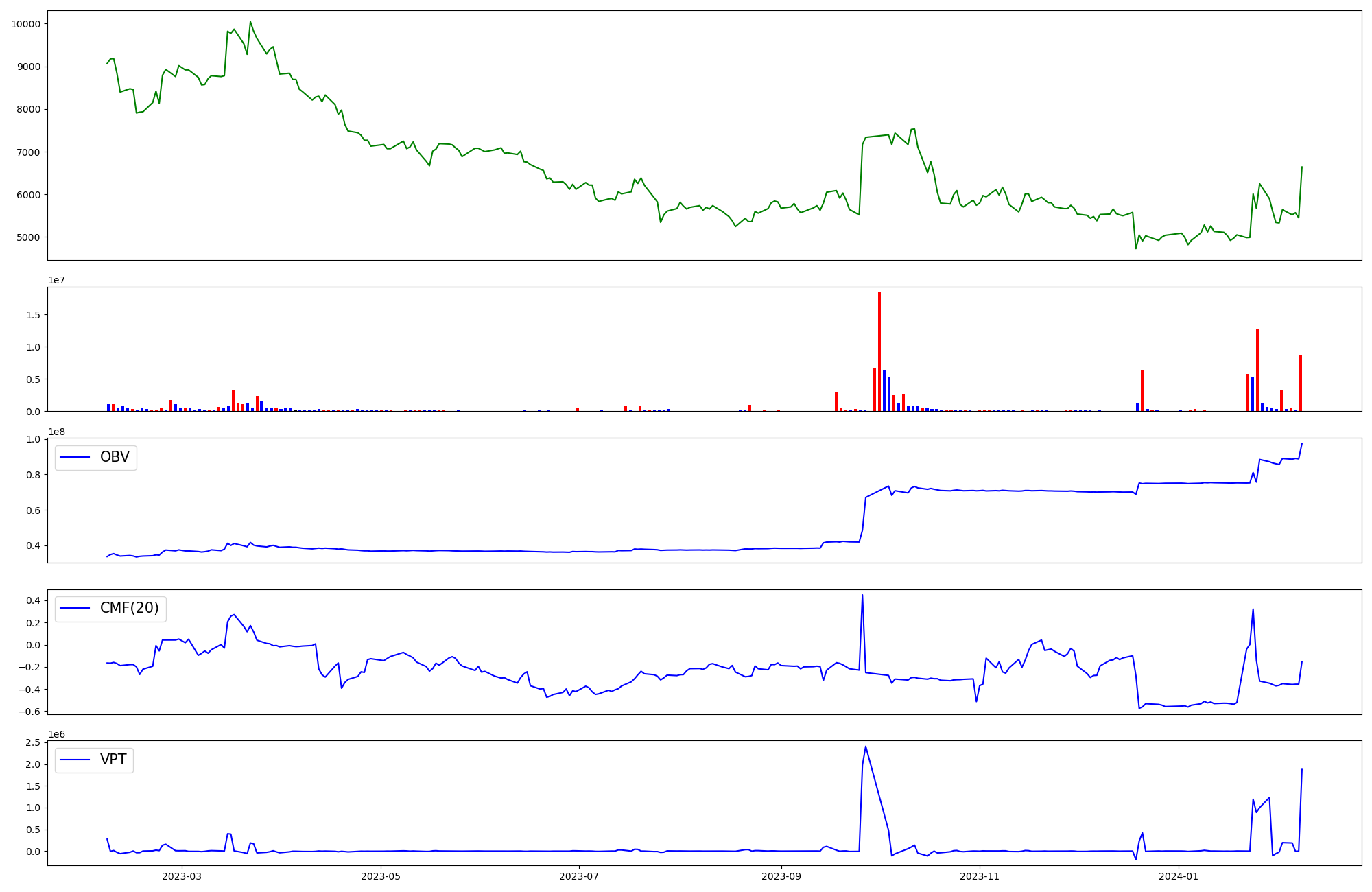Screen dimensions: 1372x892
Task: Click the CMF(20) legend label
Action: (129, 608)
